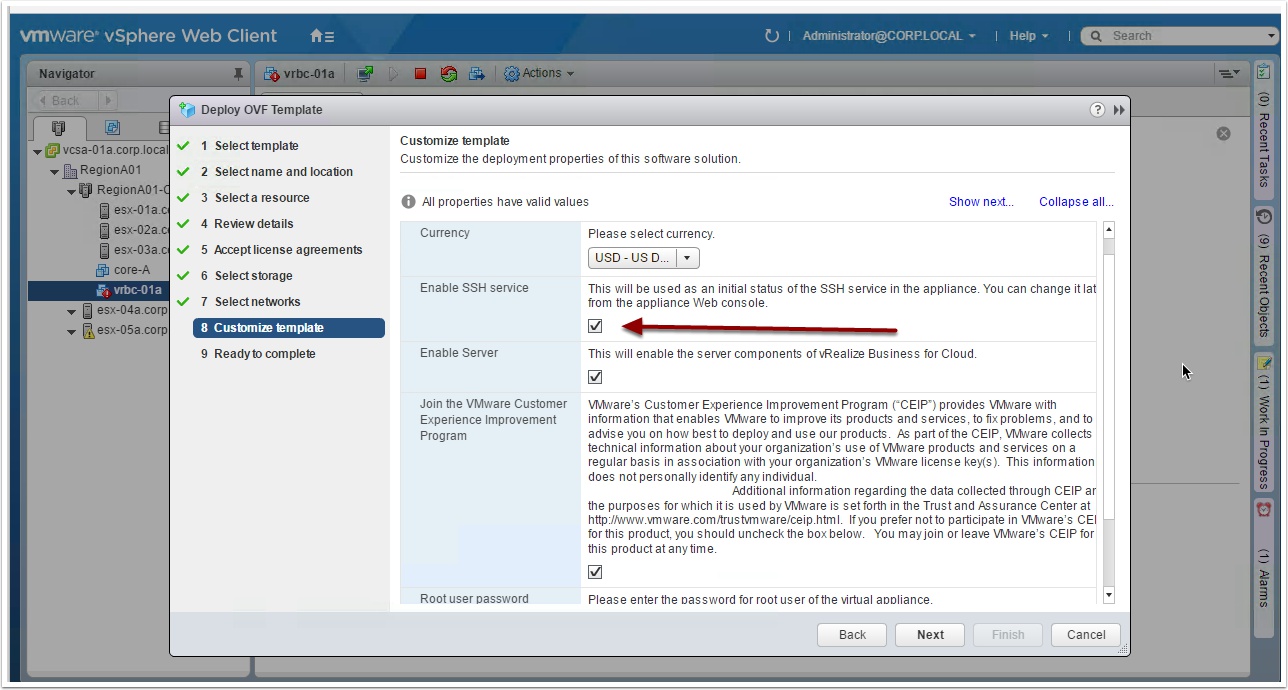Click the refresh icon in the header
This screenshot has width=1288, height=690.
[771, 36]
